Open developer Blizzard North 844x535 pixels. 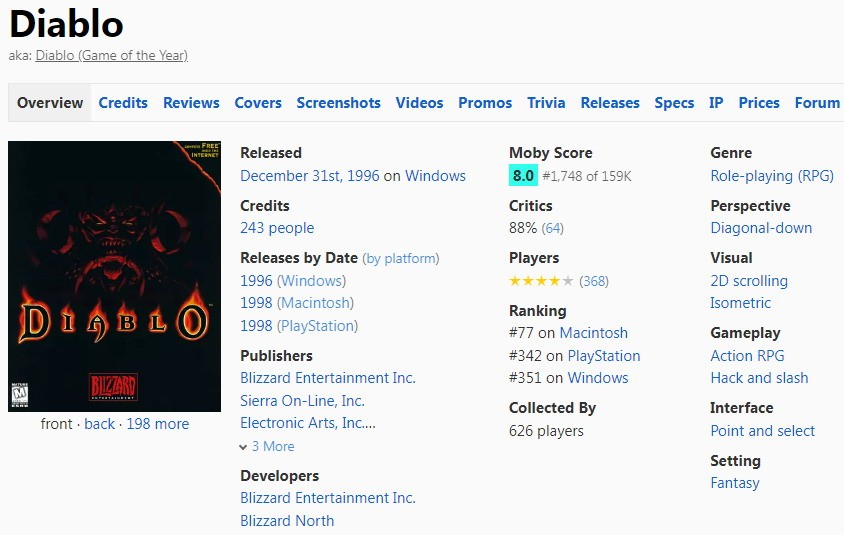click(x=287, y=520)
